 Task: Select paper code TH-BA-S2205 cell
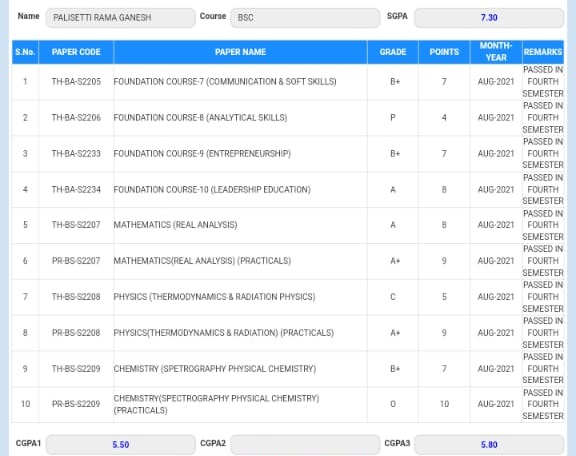pos(76,82)
